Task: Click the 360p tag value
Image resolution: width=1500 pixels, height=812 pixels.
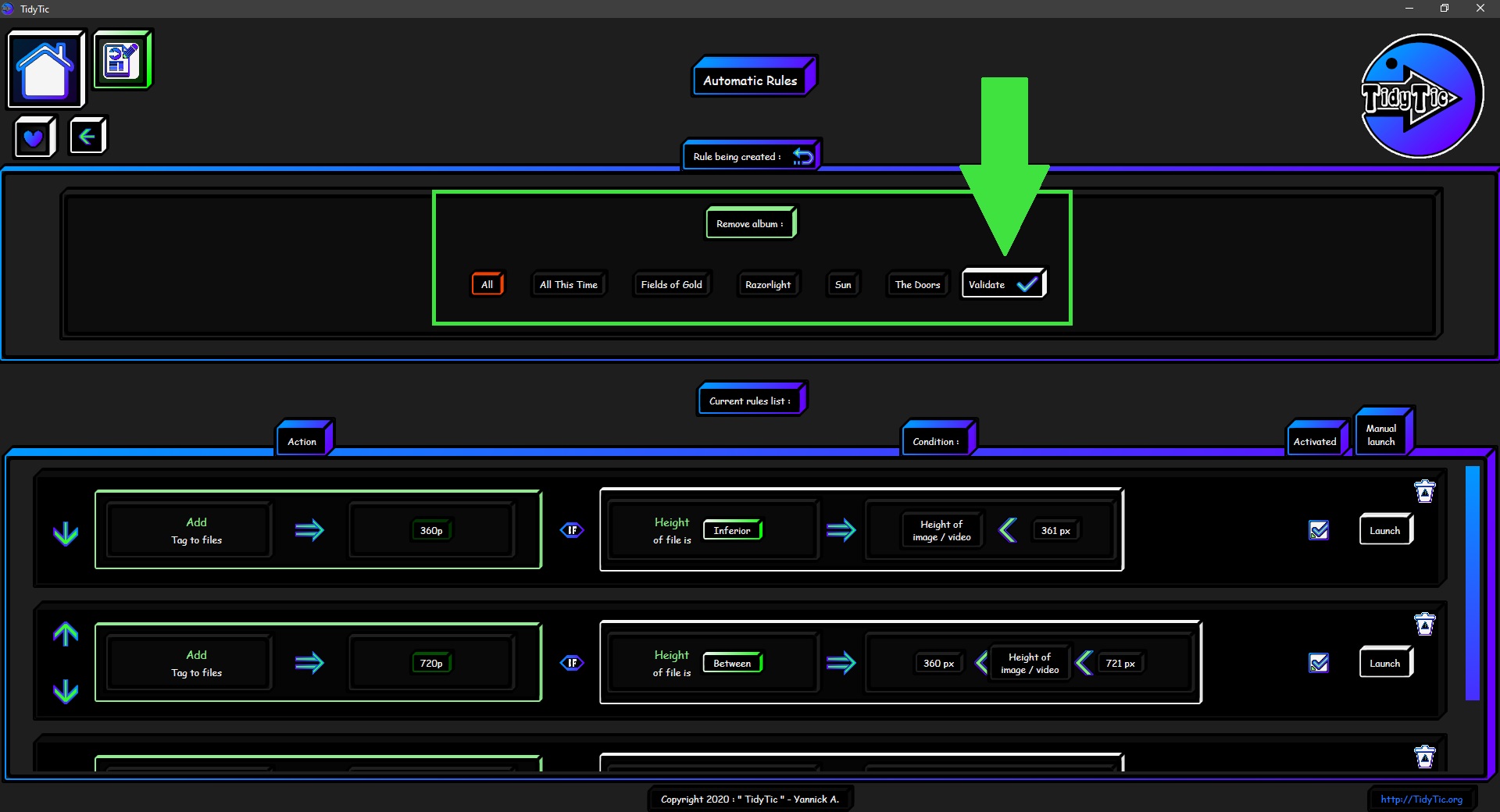Action: [431, 530]
